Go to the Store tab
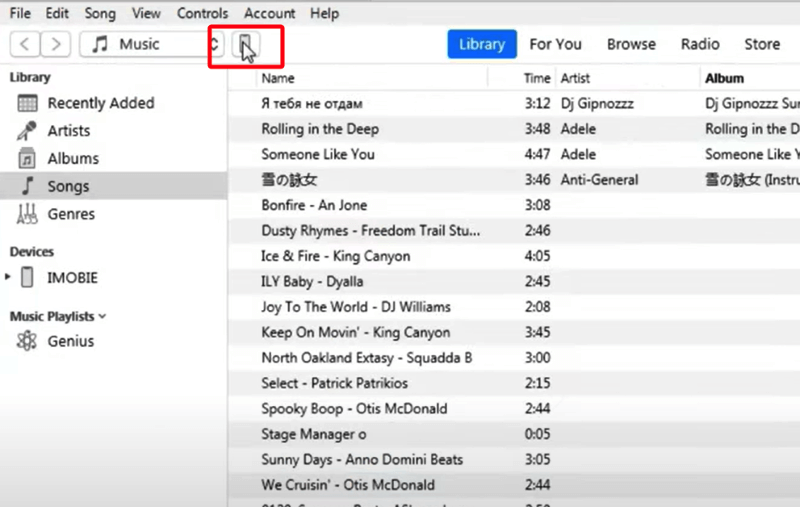Viewport: 800px width, 507px height. click(762, 44)
